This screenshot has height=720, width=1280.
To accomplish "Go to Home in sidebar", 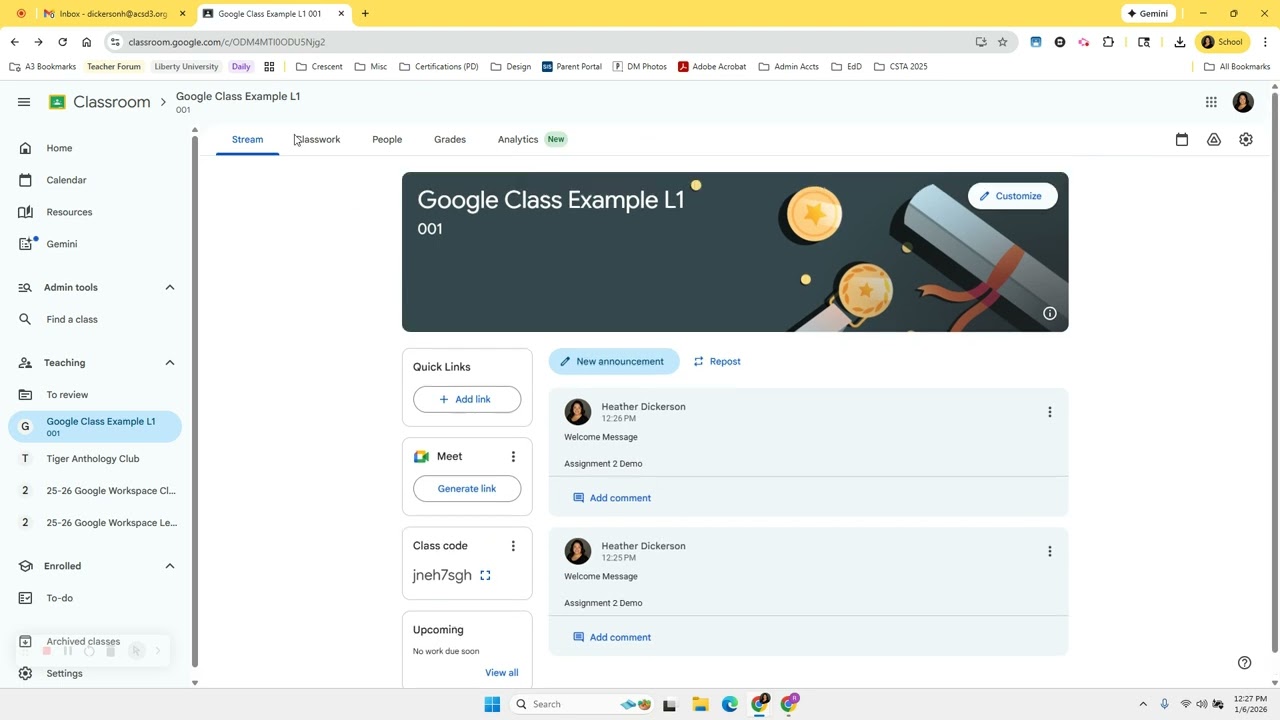I will [96, 148].
